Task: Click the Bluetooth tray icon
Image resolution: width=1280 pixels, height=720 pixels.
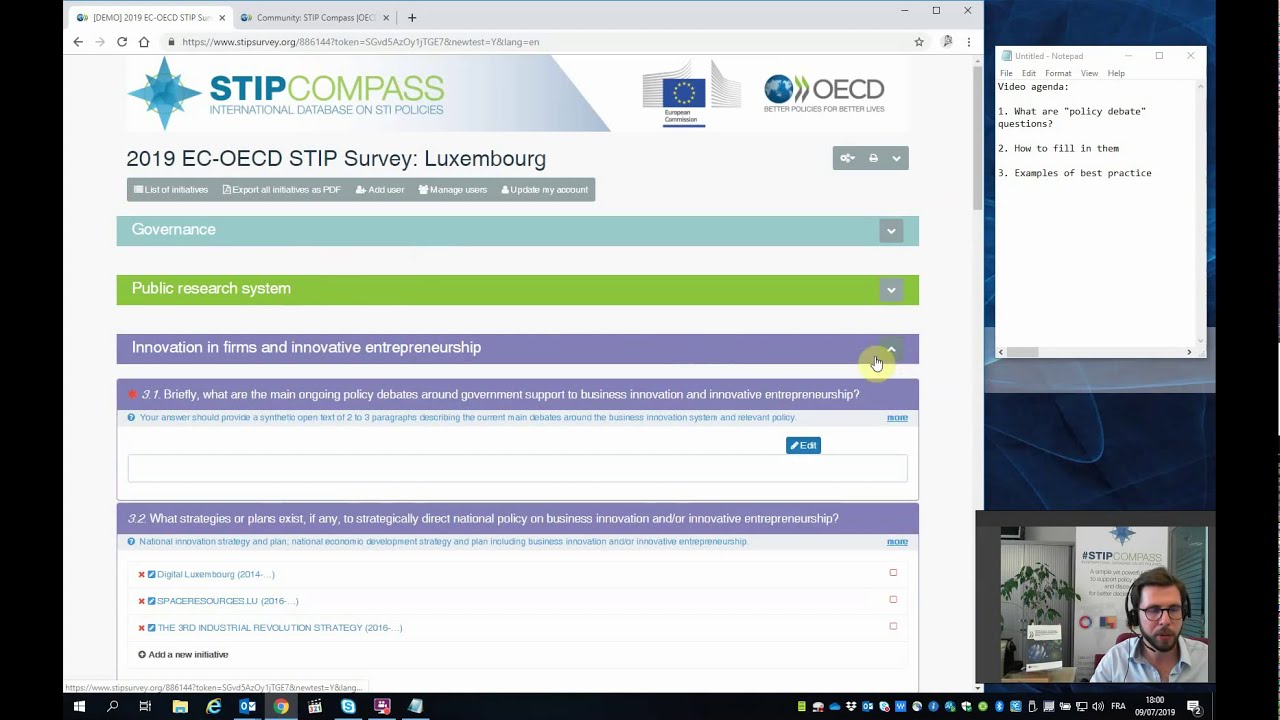Action: point(998,707)
